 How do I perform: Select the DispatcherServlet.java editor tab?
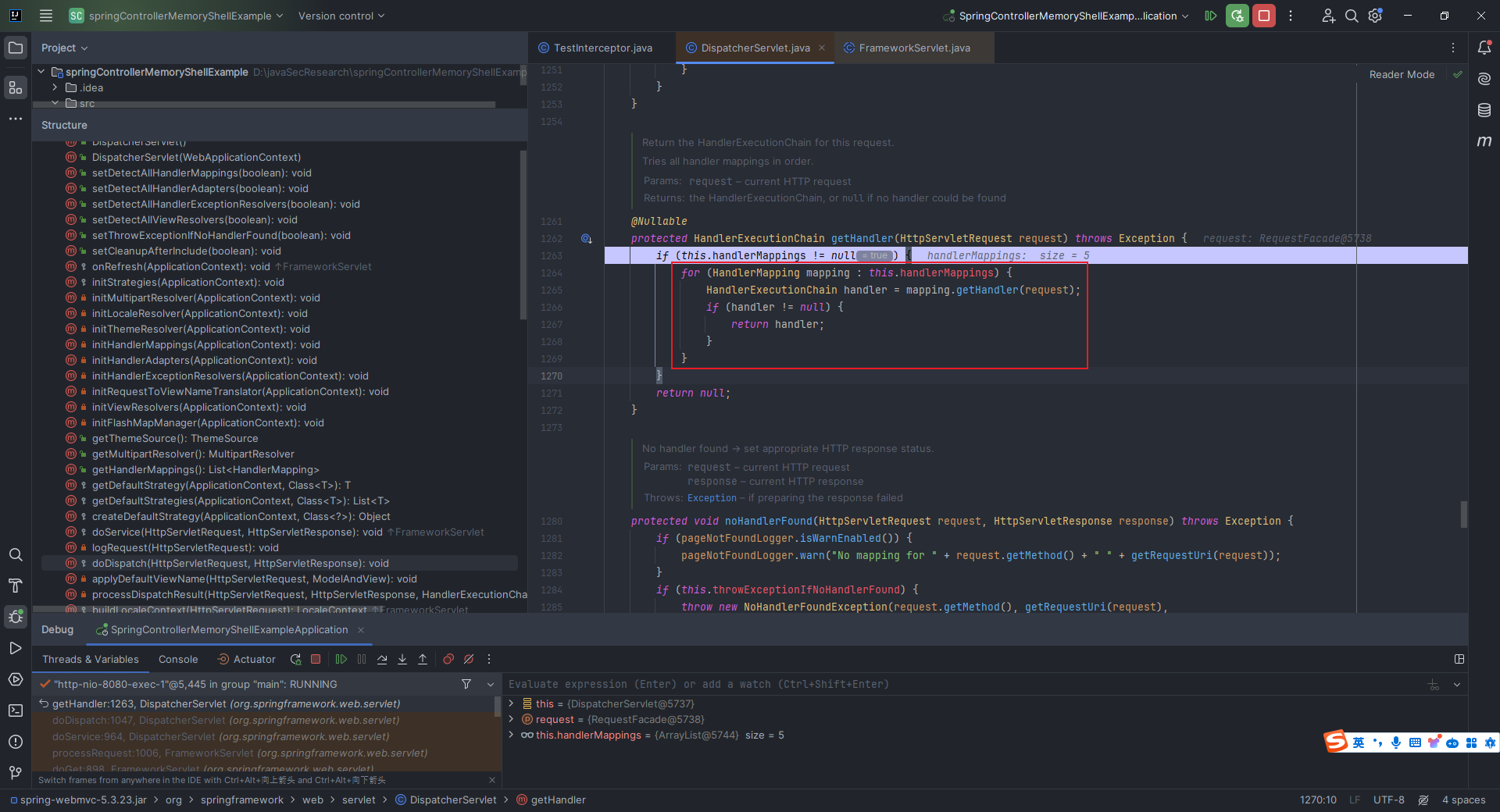point(755,48)
